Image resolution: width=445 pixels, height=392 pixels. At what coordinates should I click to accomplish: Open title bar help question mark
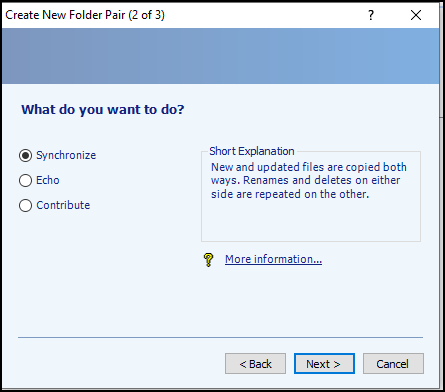371,15
